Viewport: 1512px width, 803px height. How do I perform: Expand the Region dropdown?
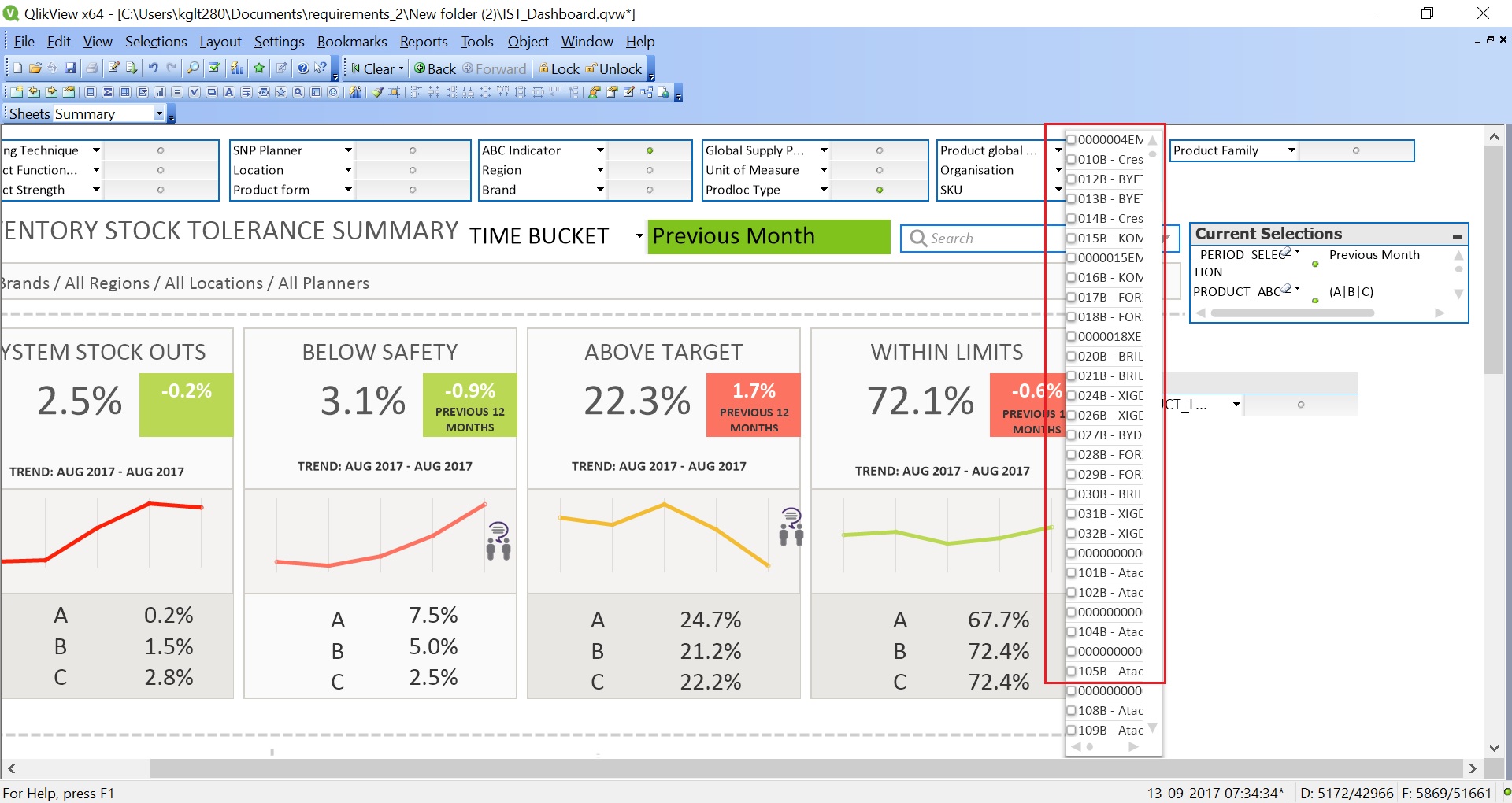point(600,169)
